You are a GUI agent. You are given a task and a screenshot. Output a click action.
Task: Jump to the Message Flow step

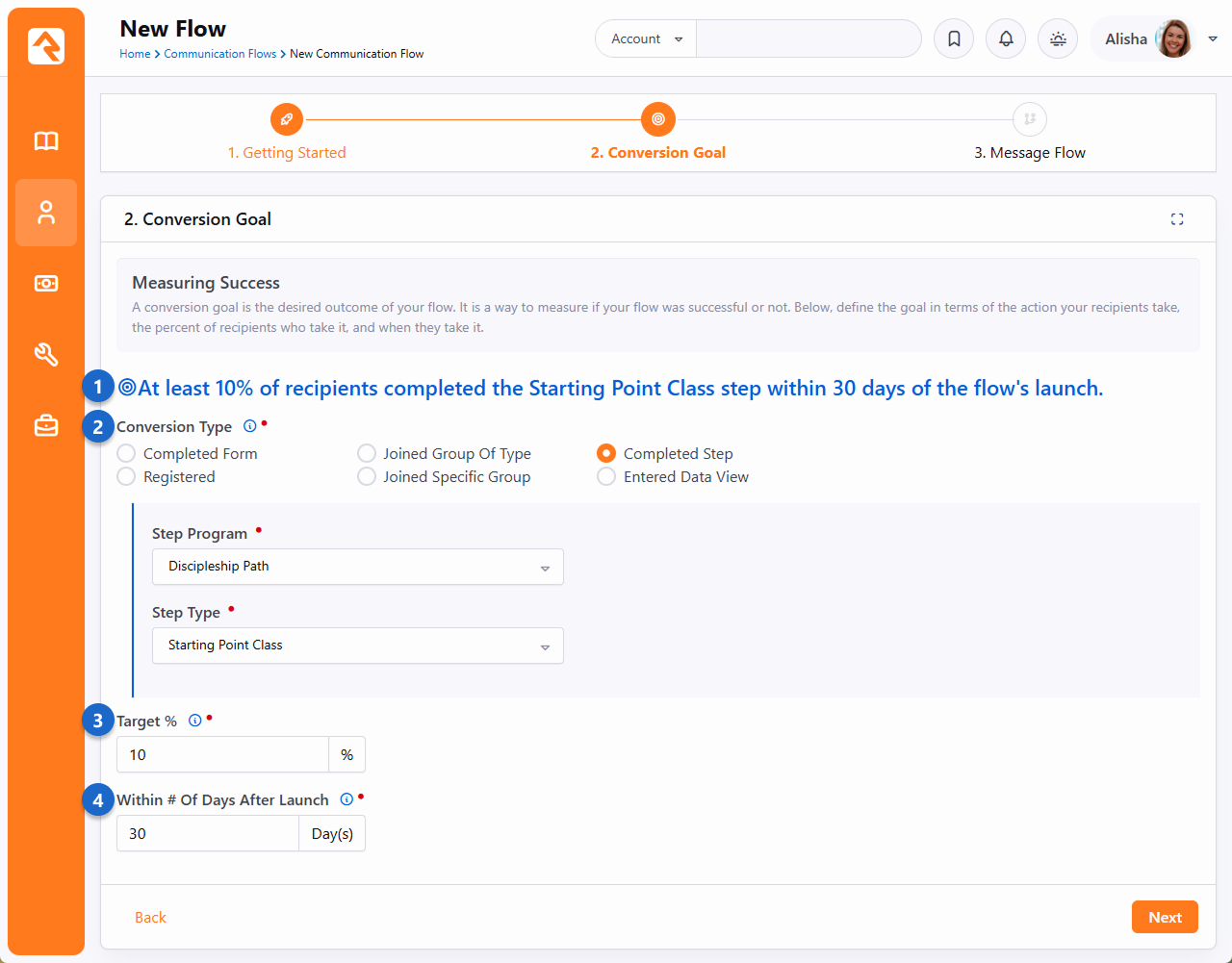point(1029,120)
